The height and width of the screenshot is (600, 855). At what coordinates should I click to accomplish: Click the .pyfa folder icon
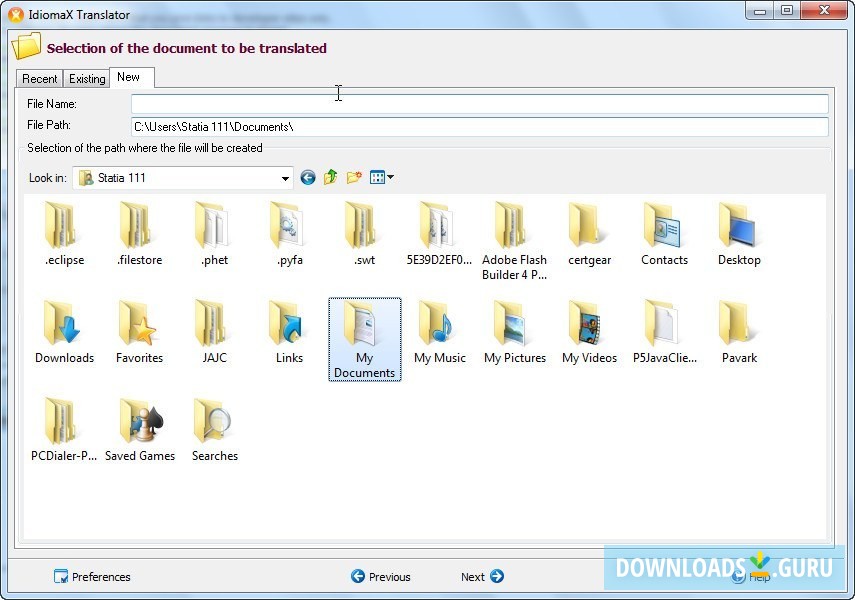[287, 226]
